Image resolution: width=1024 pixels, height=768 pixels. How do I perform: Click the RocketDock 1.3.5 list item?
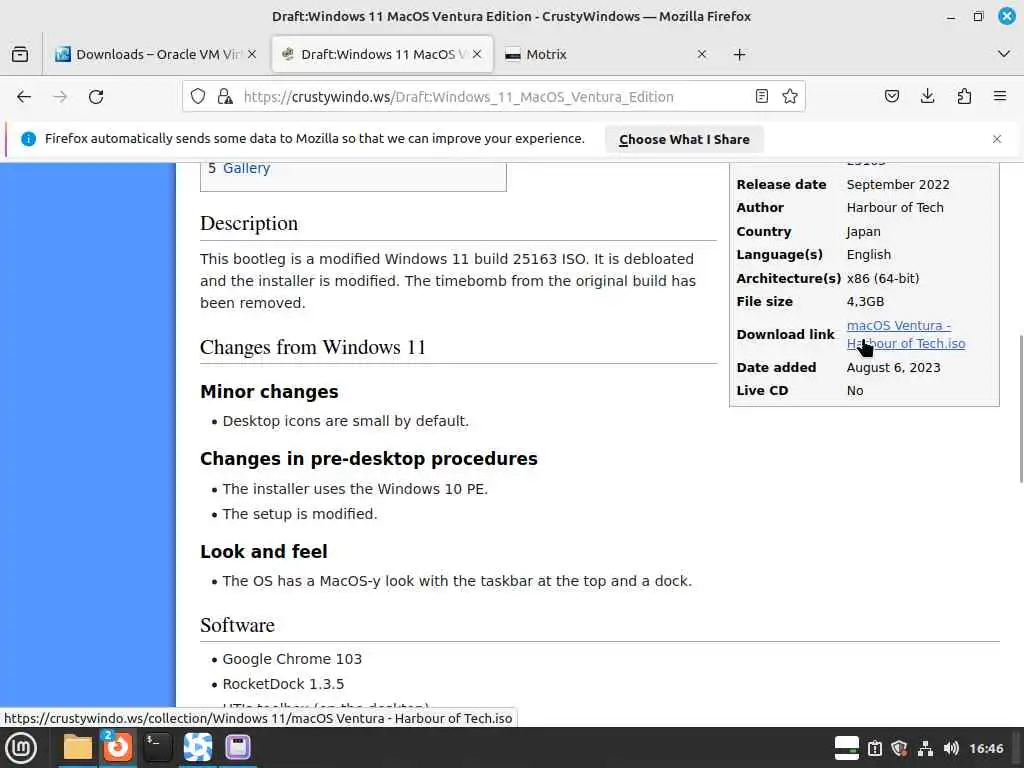click(x=283, y=684)
